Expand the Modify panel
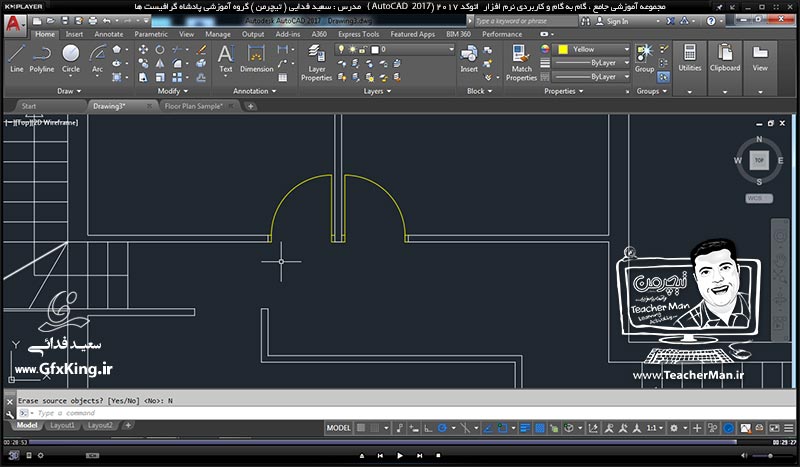This screenshot has height=467, width=800. (x=172, y=91)
